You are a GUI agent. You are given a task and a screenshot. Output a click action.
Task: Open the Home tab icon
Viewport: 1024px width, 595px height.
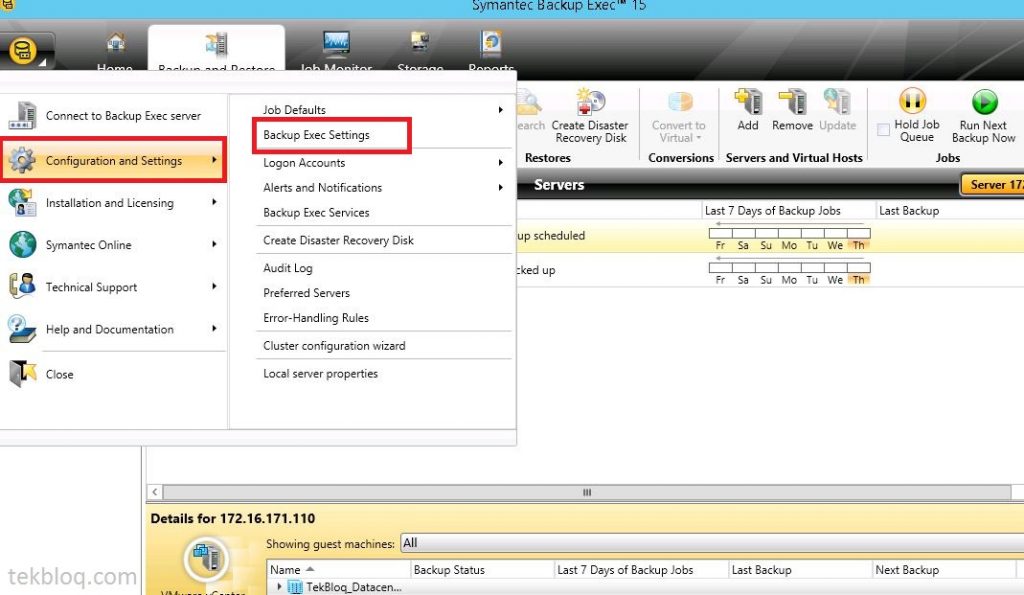(116, 43)
